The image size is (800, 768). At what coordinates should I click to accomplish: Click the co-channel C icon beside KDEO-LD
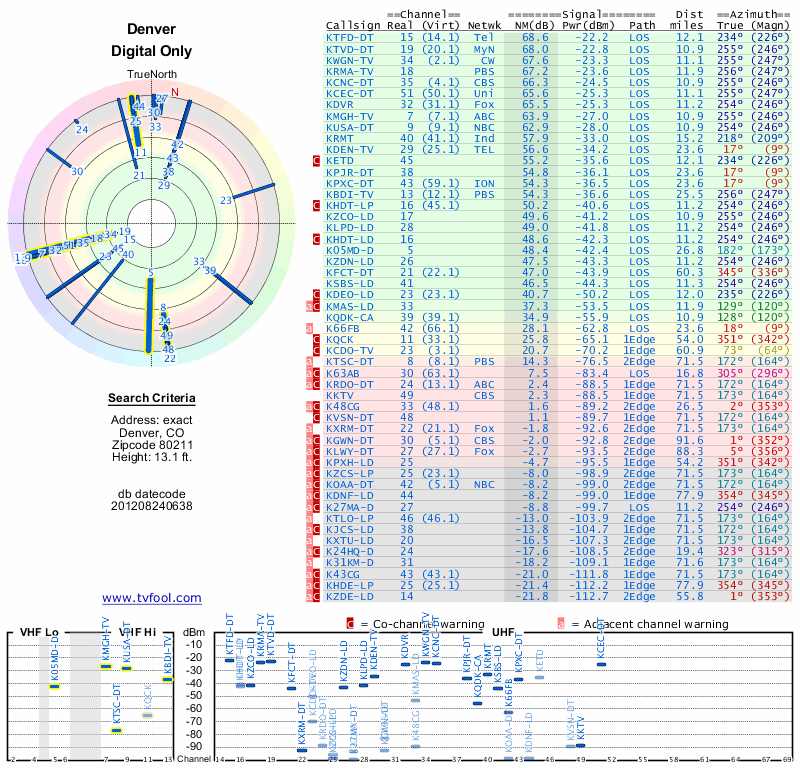316,294
